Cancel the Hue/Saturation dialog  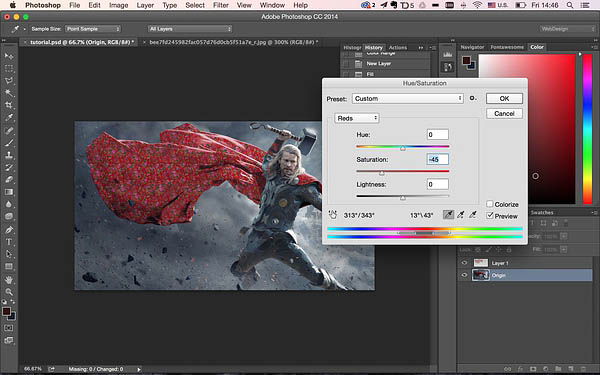[x=504, y=113]
